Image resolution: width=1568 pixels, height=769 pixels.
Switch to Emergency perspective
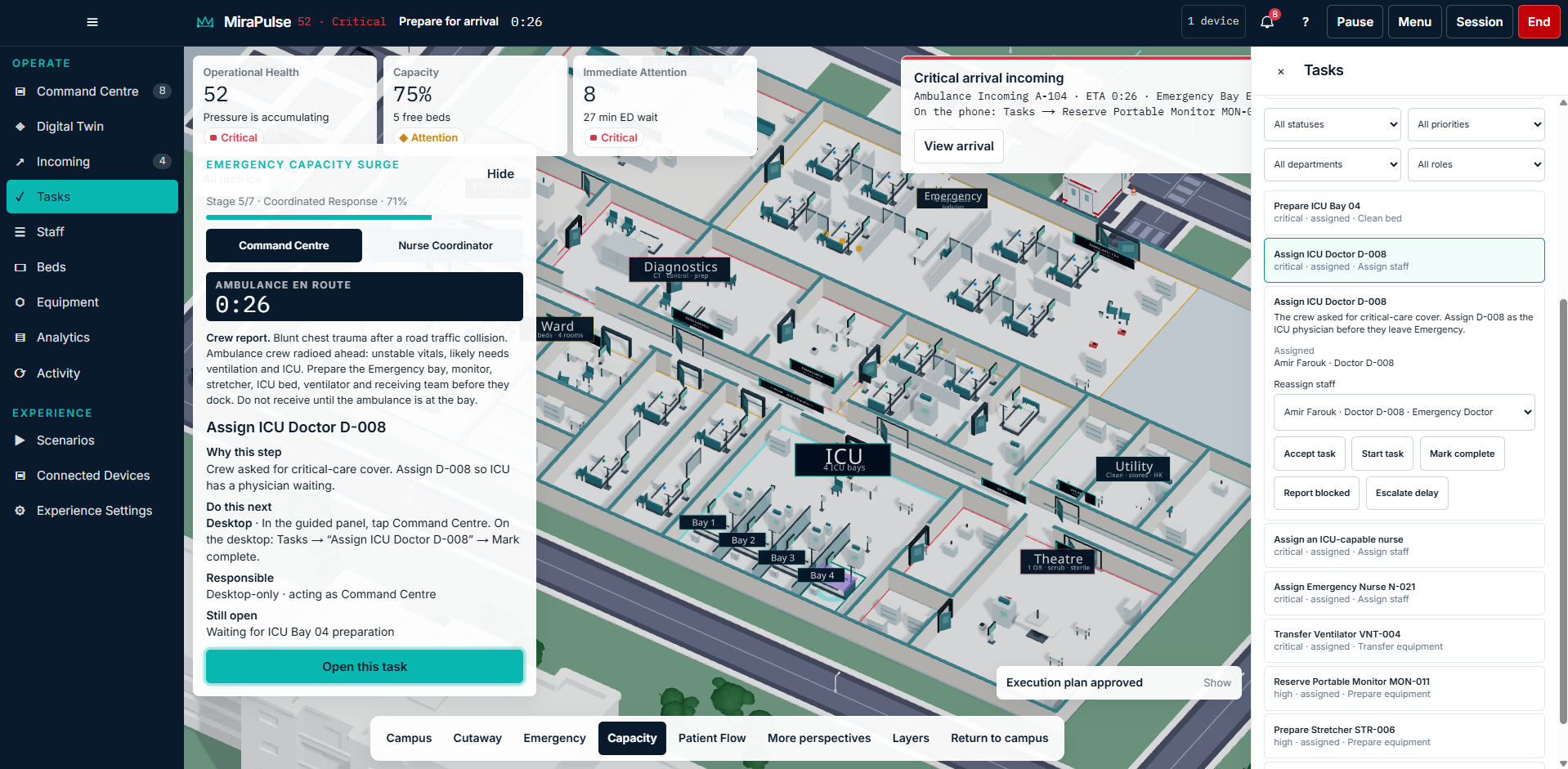coord(554,739)
